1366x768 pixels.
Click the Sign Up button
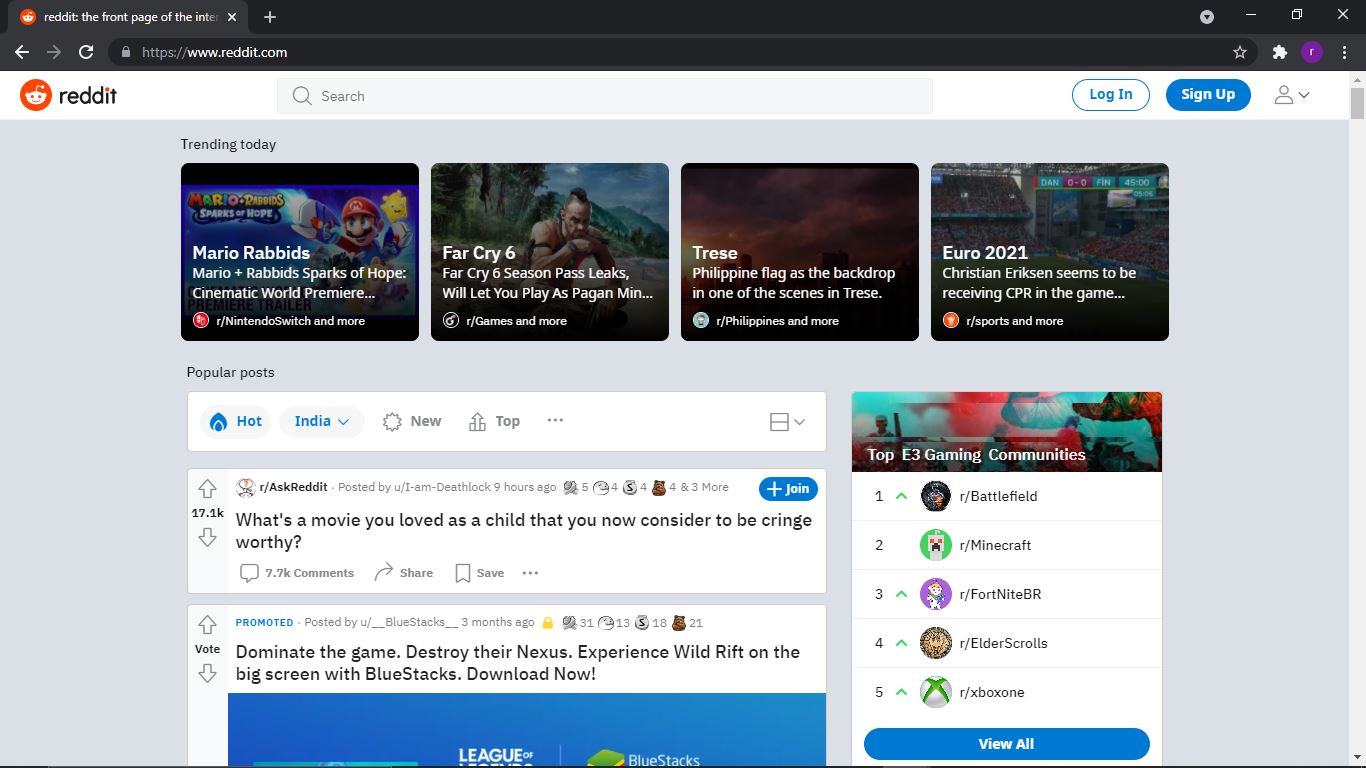click(x=1208, y=94)
